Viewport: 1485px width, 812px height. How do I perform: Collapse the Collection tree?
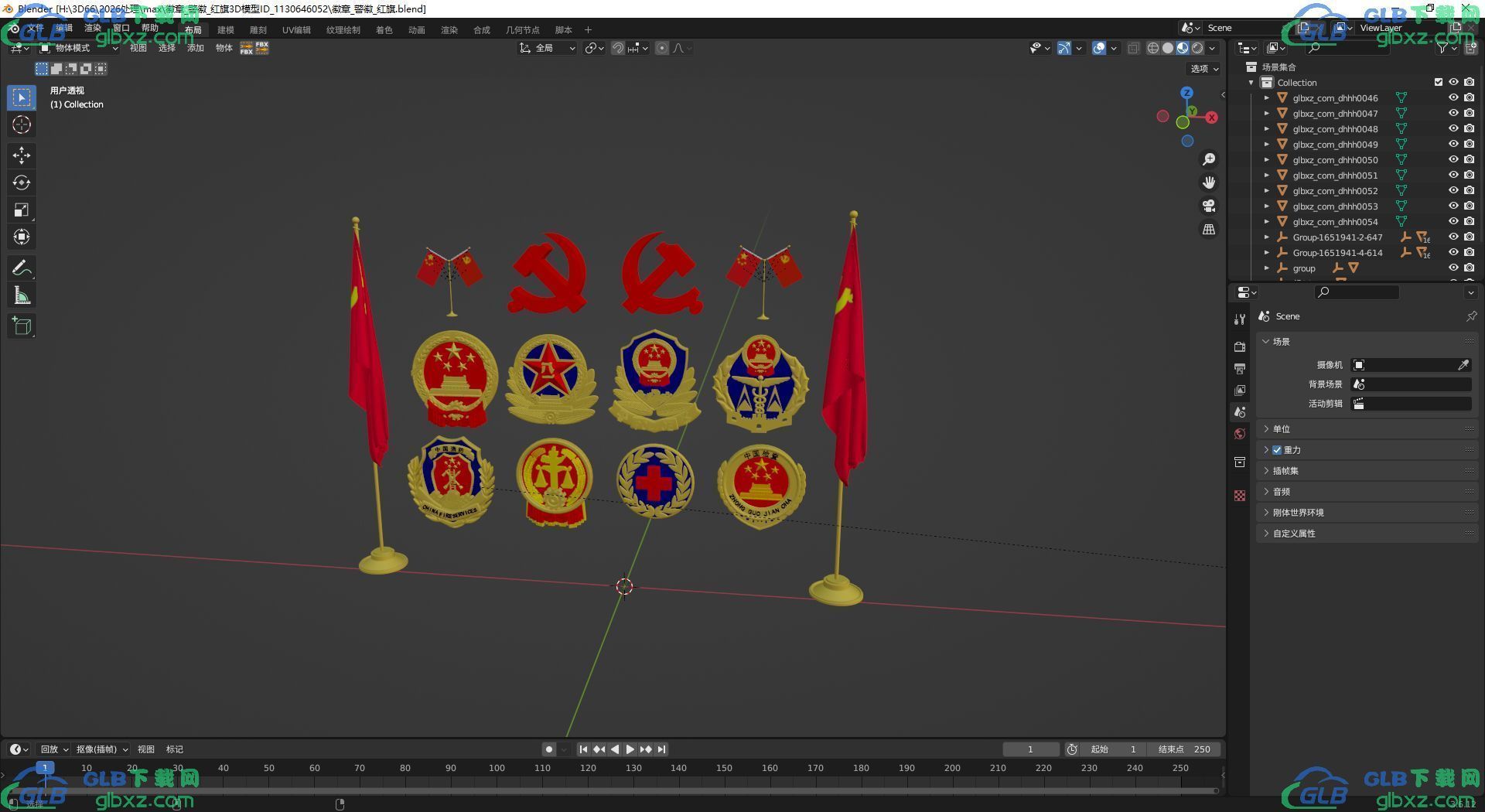pos(1251,83)
